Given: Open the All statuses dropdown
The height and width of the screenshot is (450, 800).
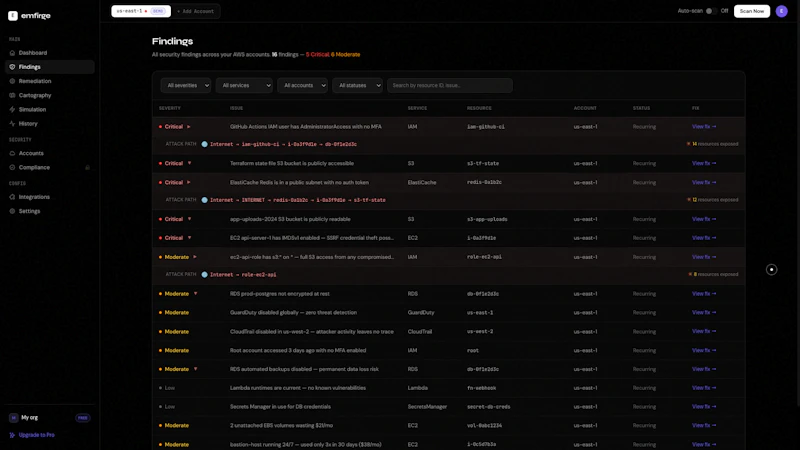Looking at the screenshot, I should pos(357,85).
